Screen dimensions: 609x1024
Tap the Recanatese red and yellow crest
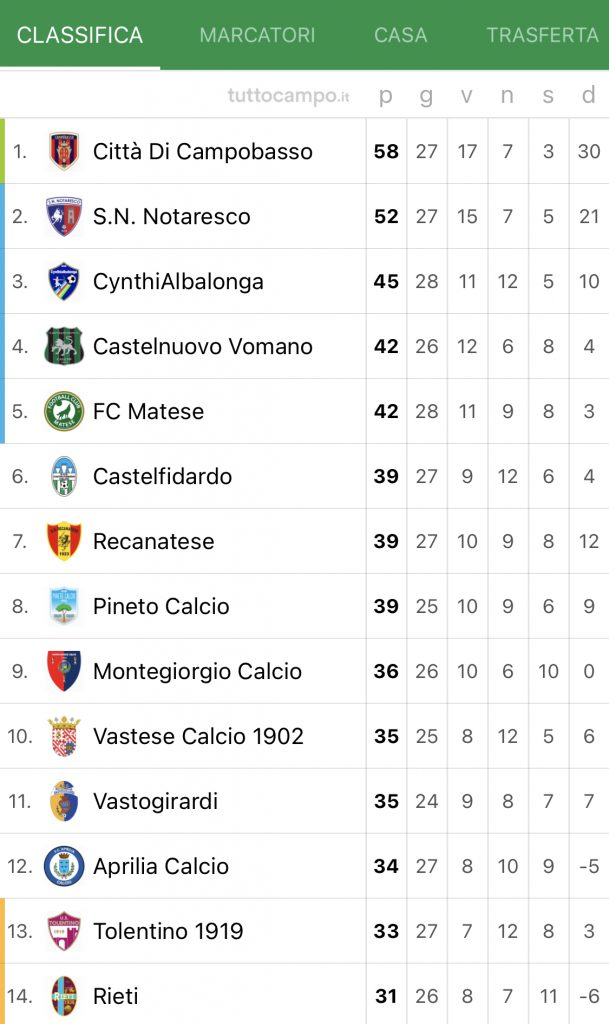[64, 541]
